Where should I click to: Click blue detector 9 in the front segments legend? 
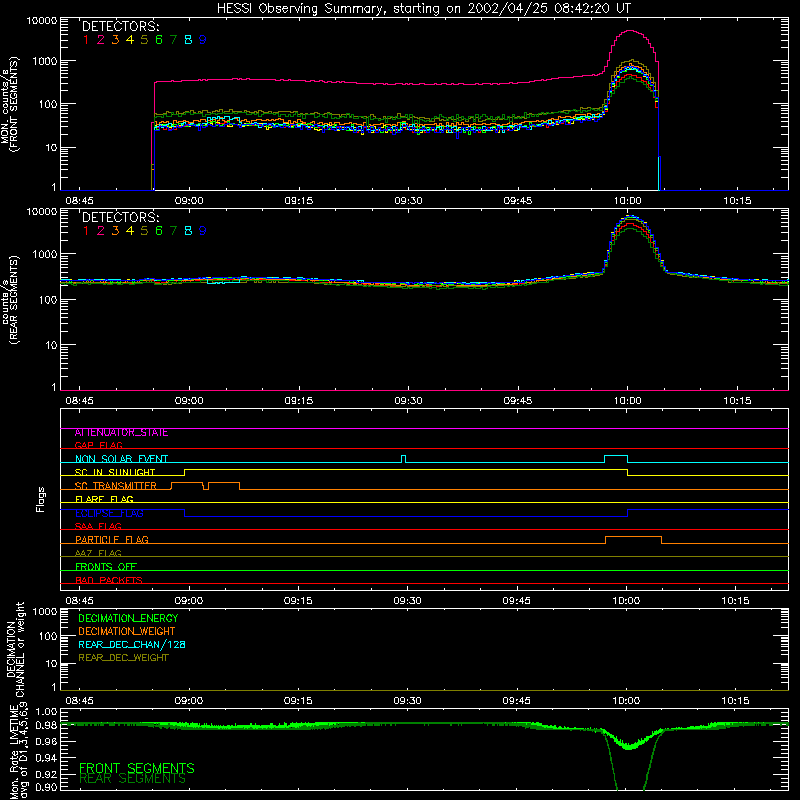[203, 40]
